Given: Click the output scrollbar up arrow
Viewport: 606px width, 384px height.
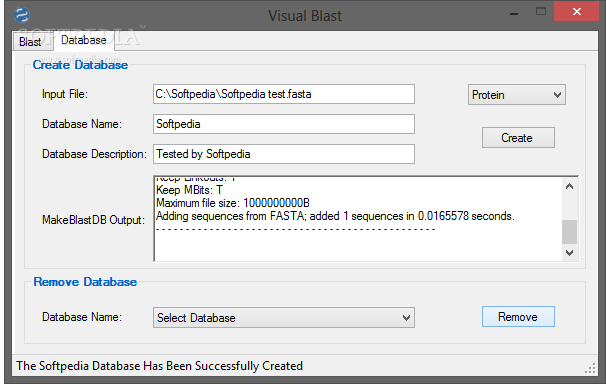Looking at the screenshot, I should pyautogui.click(x=569, y=187).
